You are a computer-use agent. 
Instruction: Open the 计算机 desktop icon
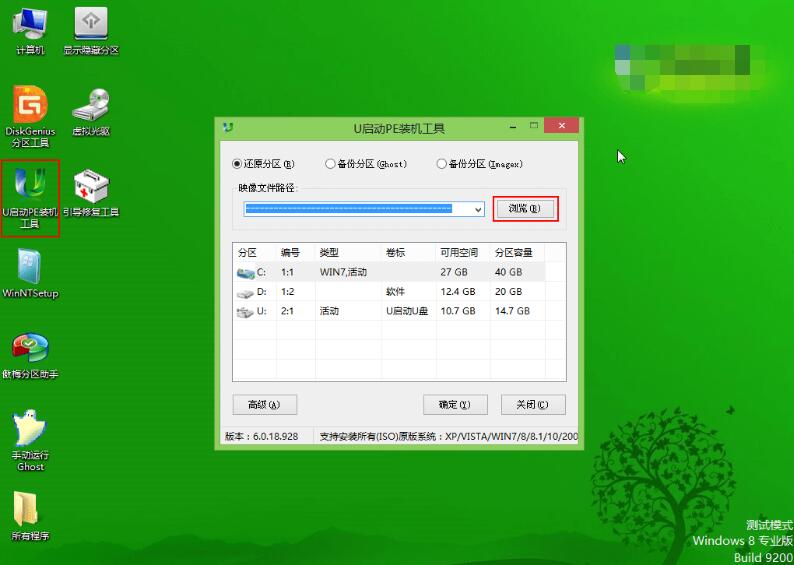tap(30, 31)
